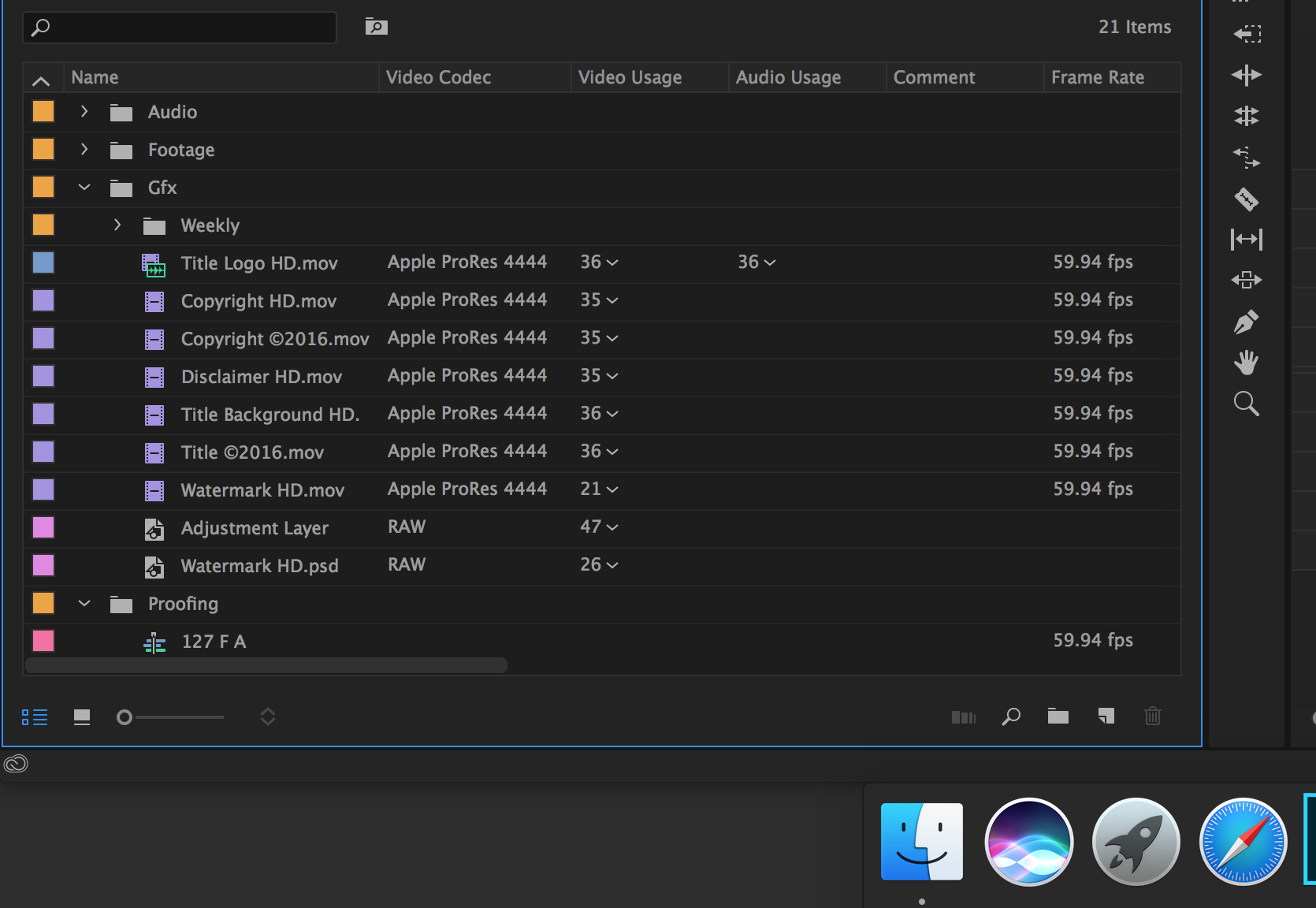Select the Rate Stretch tool
The width and height of the screenshot is (1316, 908).
pos(1247,157)
